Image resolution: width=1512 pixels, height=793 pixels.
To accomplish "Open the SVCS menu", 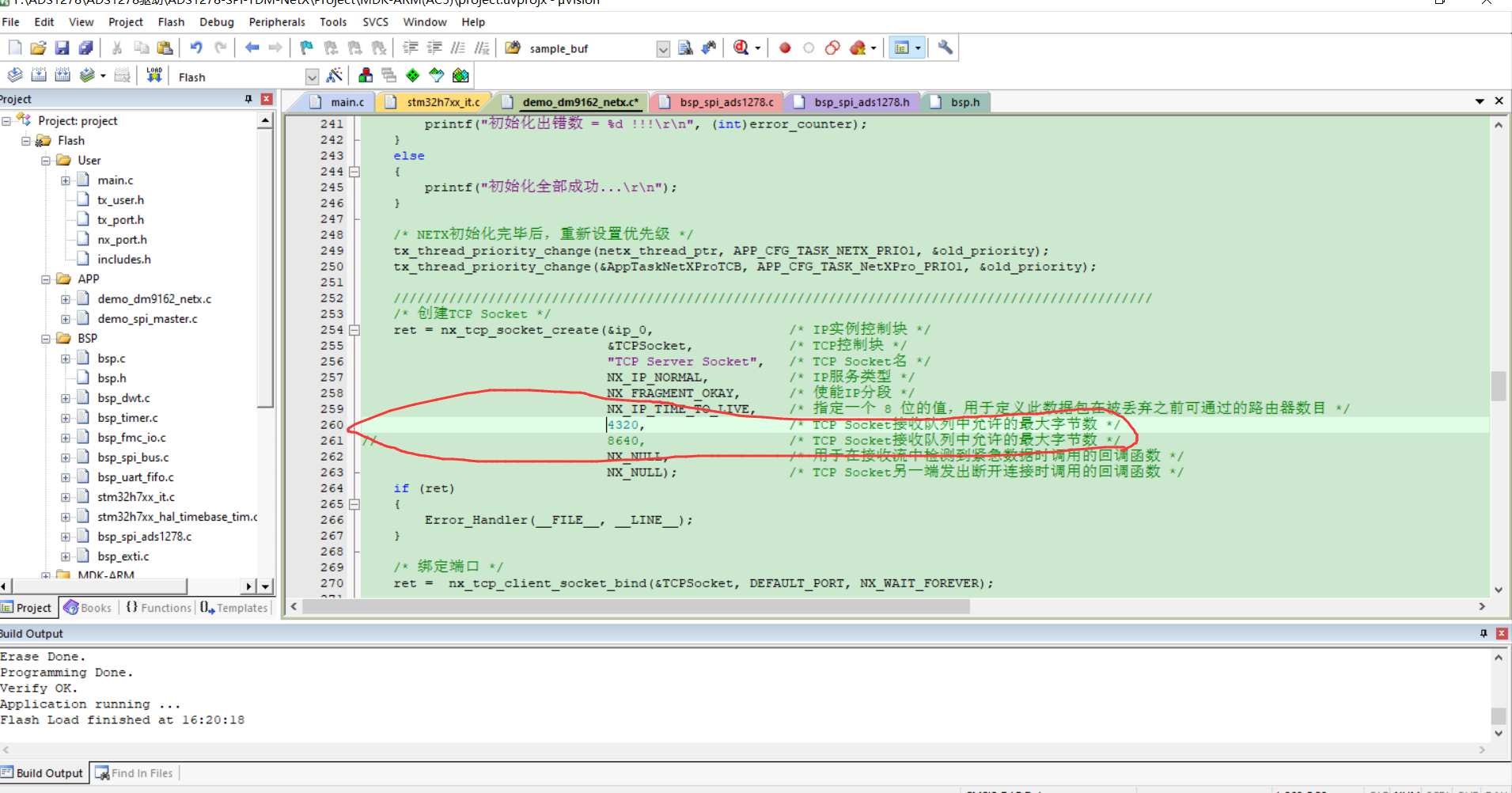I will 376,22.
